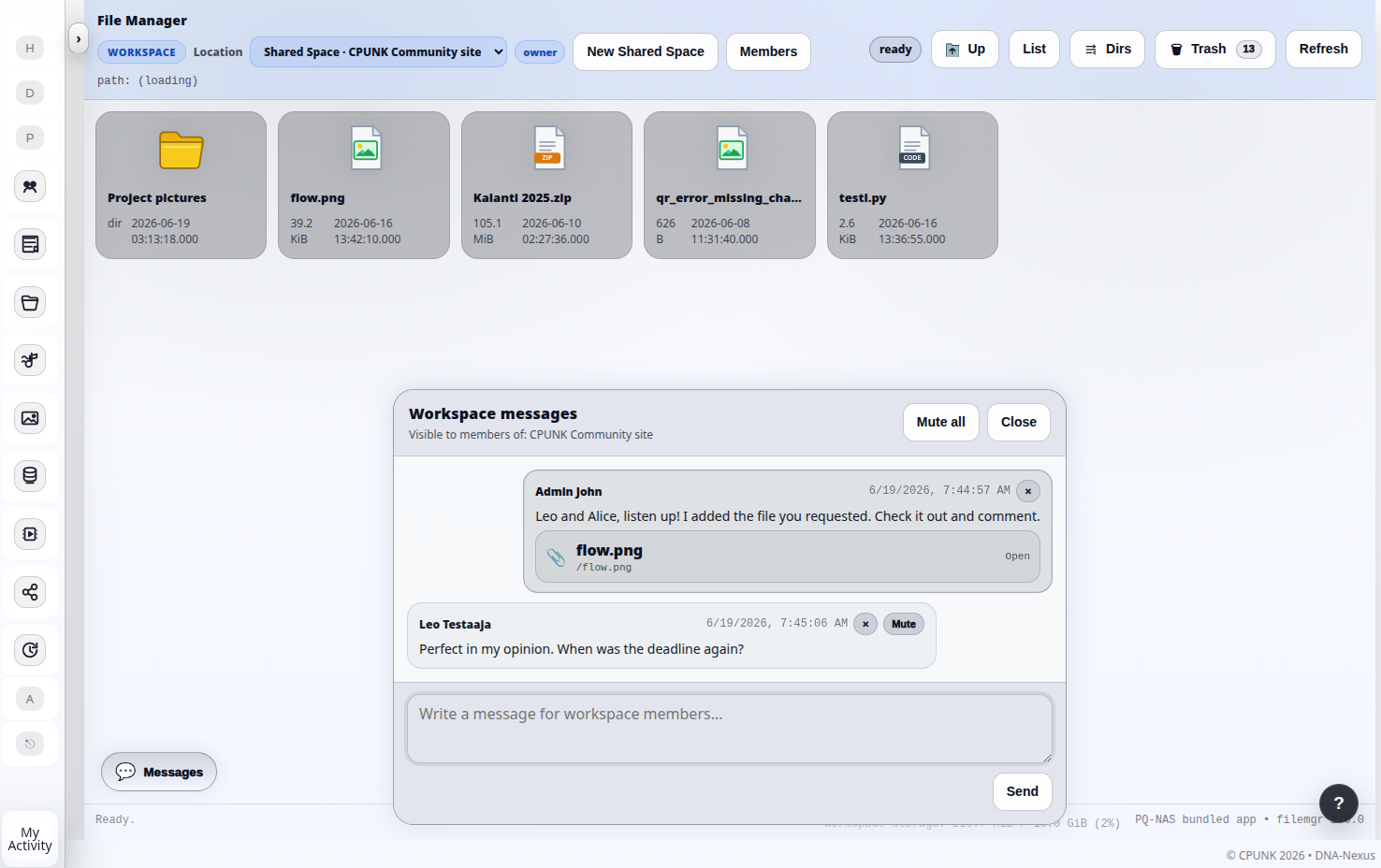Viewport: 1381px width, 868px height.
Task: Click the ready status pill
Action: point(895,50)
